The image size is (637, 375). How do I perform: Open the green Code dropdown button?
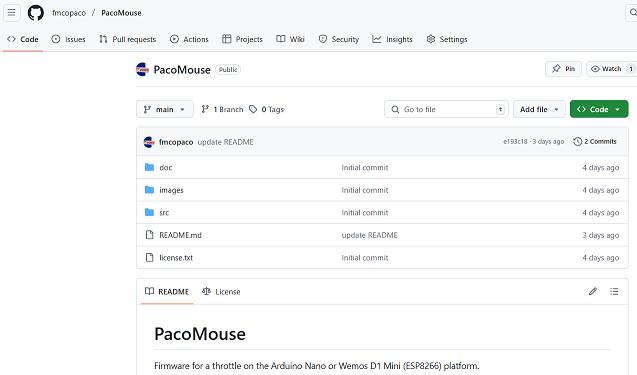tap(599, 109)
